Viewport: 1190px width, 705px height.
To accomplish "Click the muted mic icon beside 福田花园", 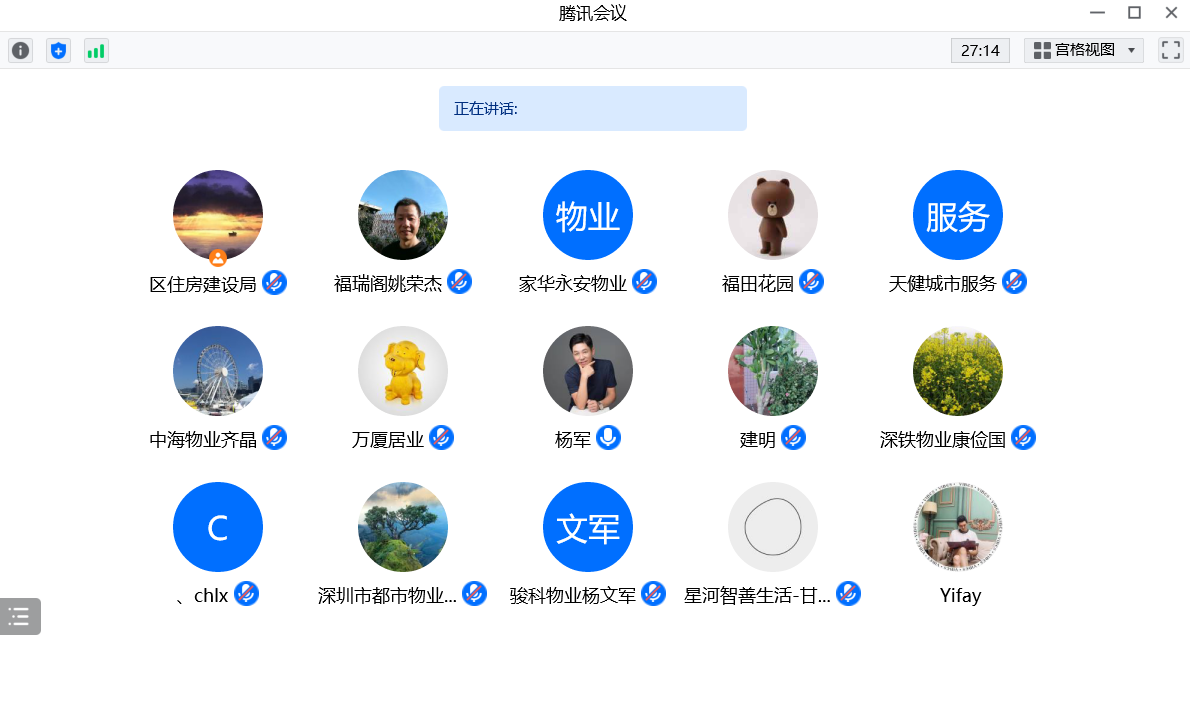I will pos(811,282).
